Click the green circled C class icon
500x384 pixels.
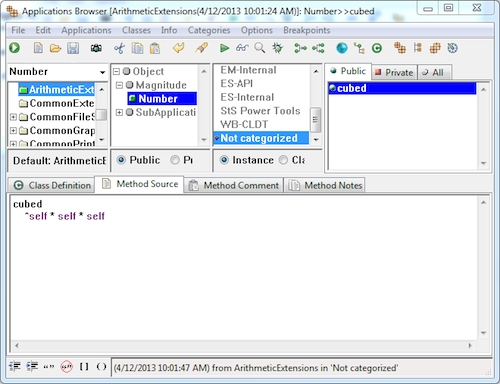(x=377, y=48)
